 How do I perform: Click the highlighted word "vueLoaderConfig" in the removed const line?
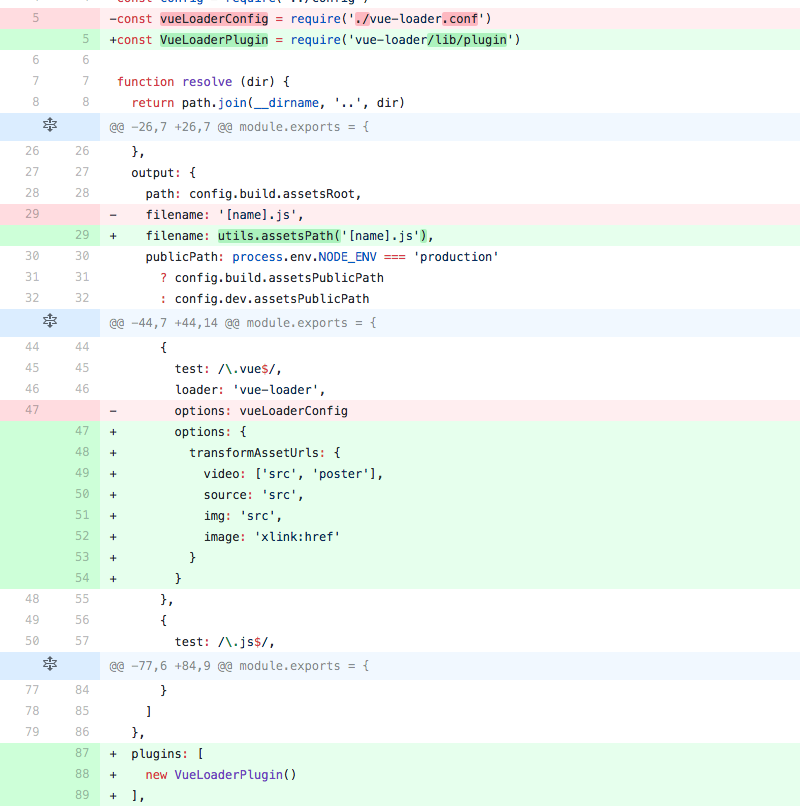tap(214, 19)
